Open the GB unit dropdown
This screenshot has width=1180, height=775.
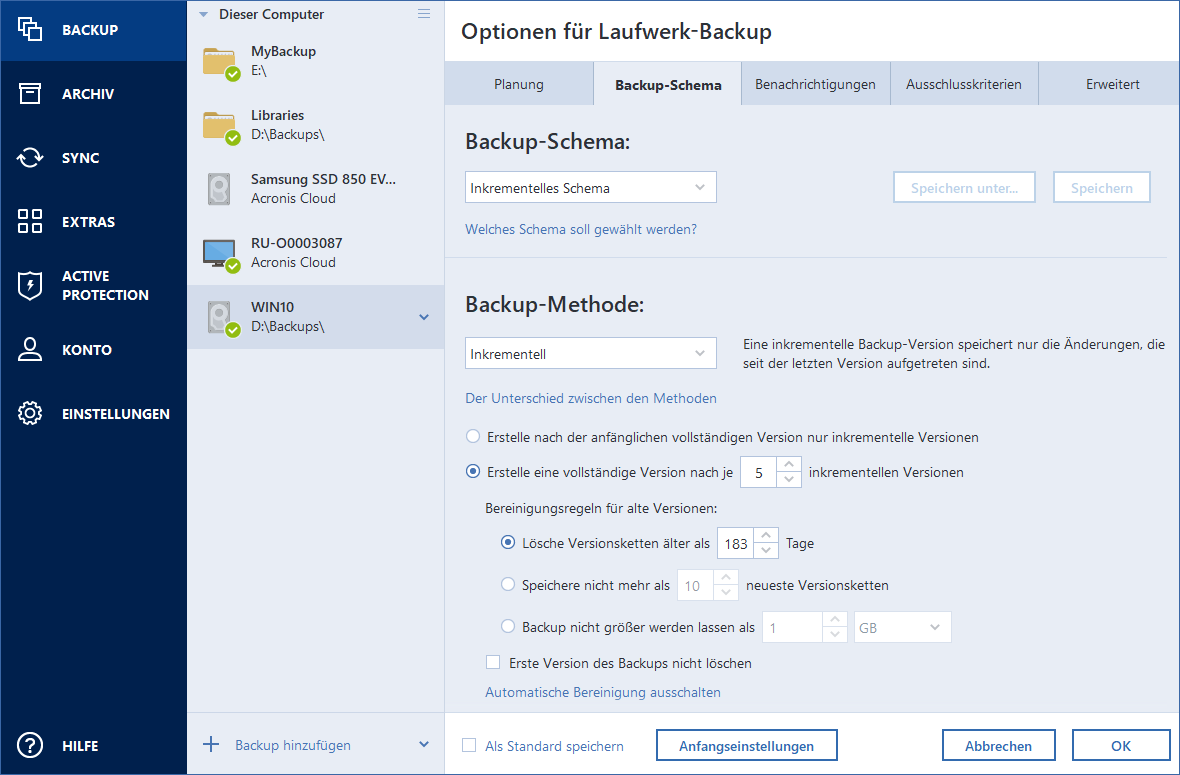[x=902, y=626]
